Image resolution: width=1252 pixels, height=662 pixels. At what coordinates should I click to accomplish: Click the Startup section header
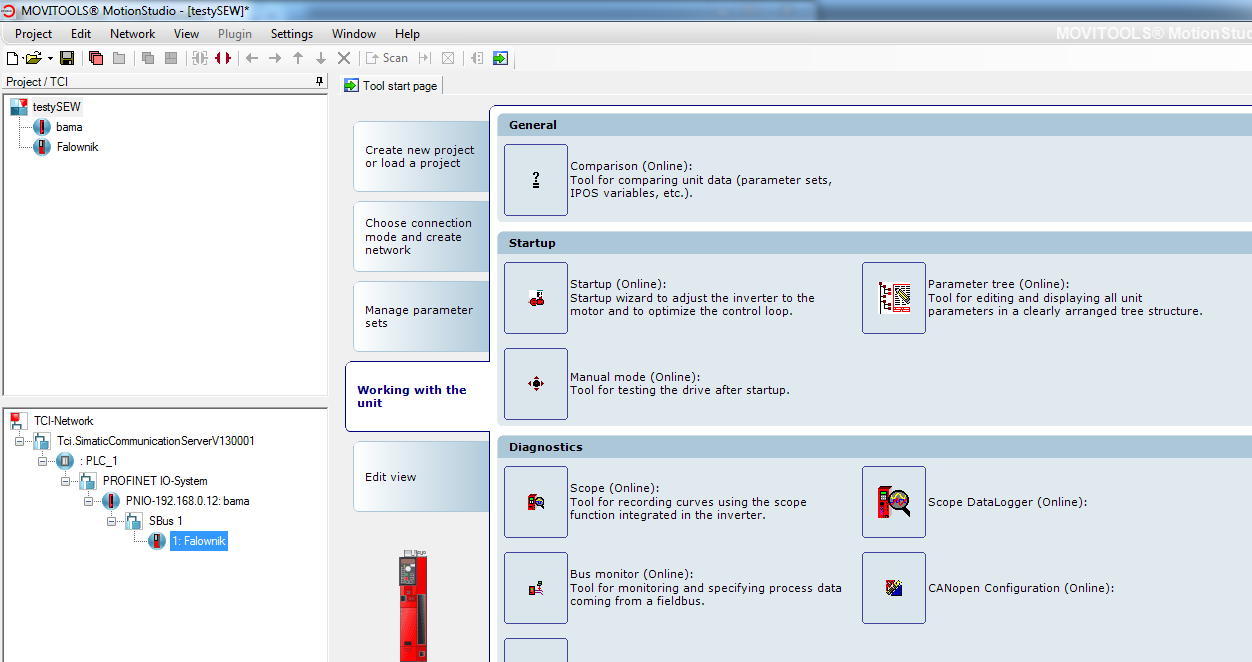(x=874, y=243)
